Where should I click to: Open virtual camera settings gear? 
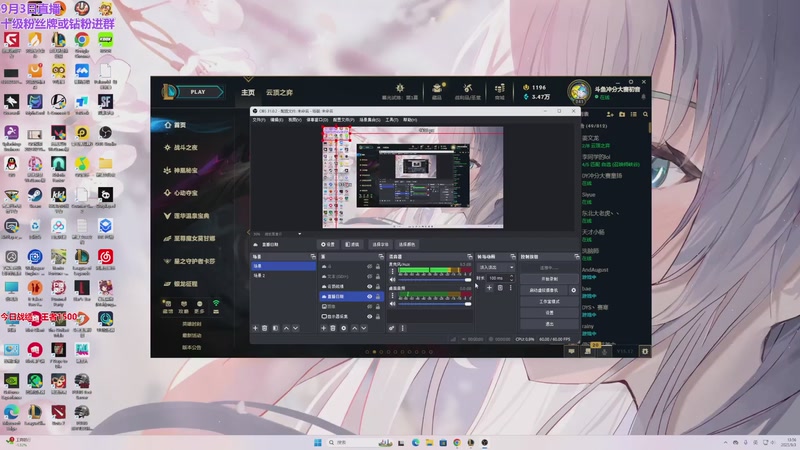[x=573, y=290]
